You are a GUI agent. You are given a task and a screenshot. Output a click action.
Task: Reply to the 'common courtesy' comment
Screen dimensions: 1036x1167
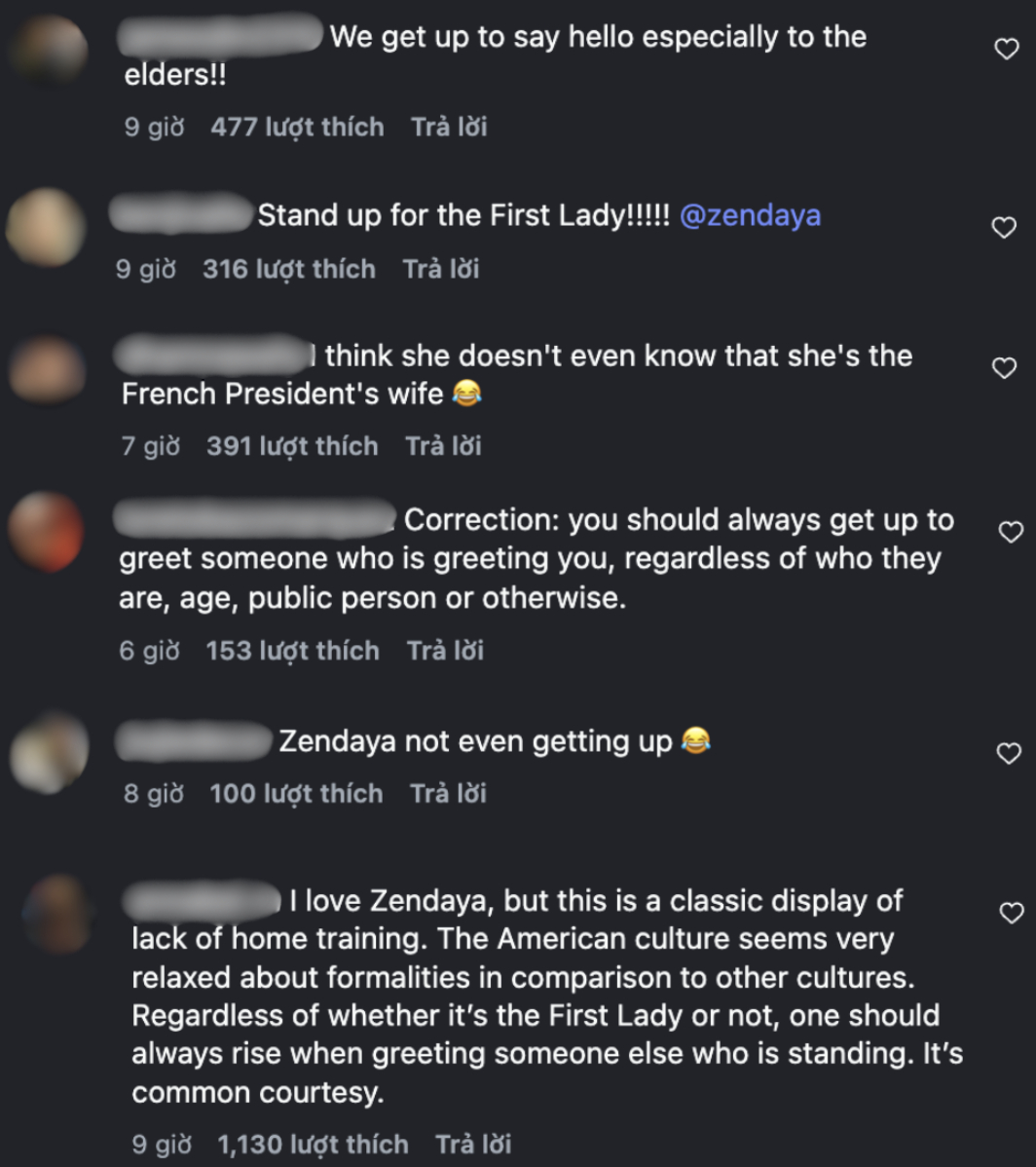tap(474, 1144)
